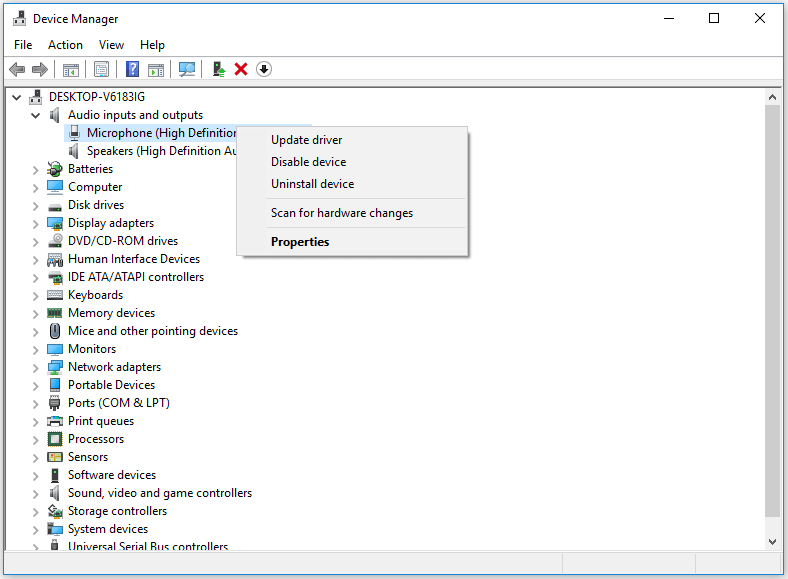
Task: Click the DESKTOP-V6183IG computer icon
Action: [36, 96]
